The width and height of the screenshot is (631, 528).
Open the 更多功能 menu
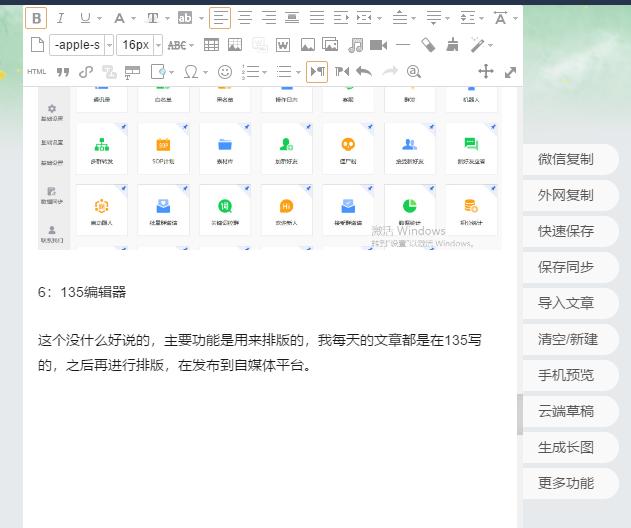[566, 483]
